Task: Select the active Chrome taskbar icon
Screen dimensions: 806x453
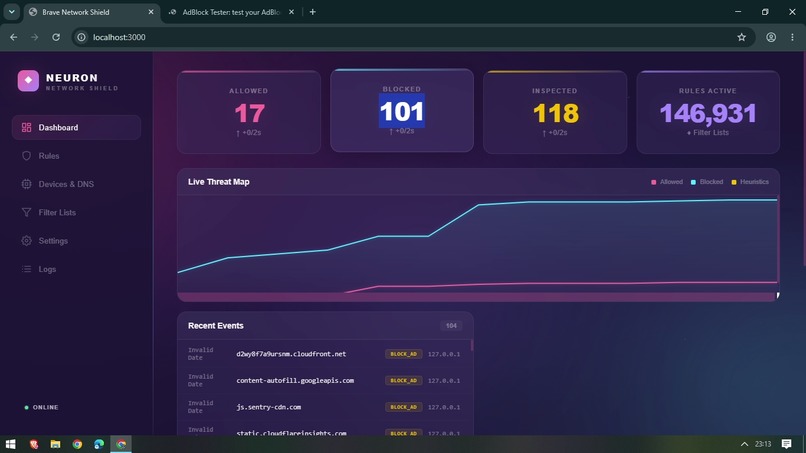Action: (121, 444)
